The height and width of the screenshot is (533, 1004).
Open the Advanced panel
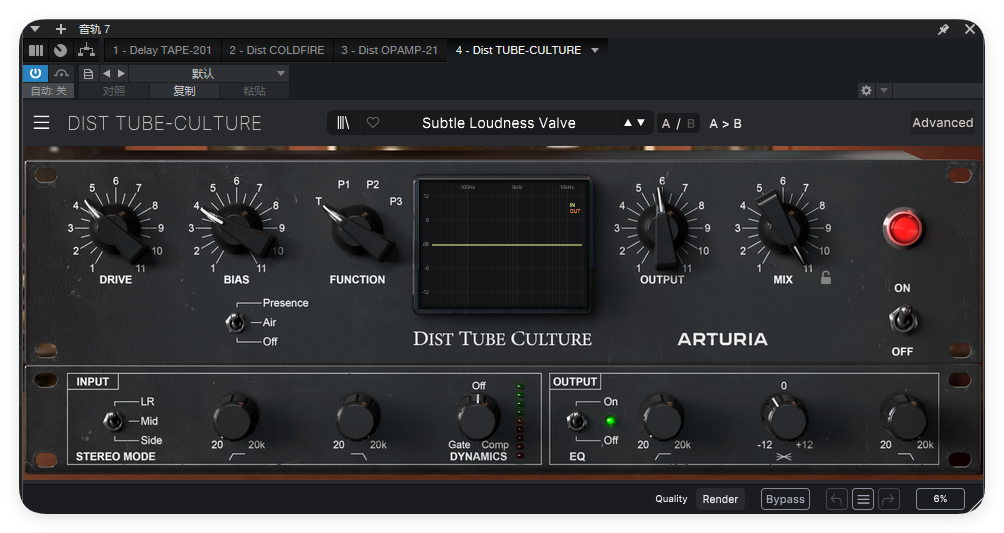[x=943, y=122]
